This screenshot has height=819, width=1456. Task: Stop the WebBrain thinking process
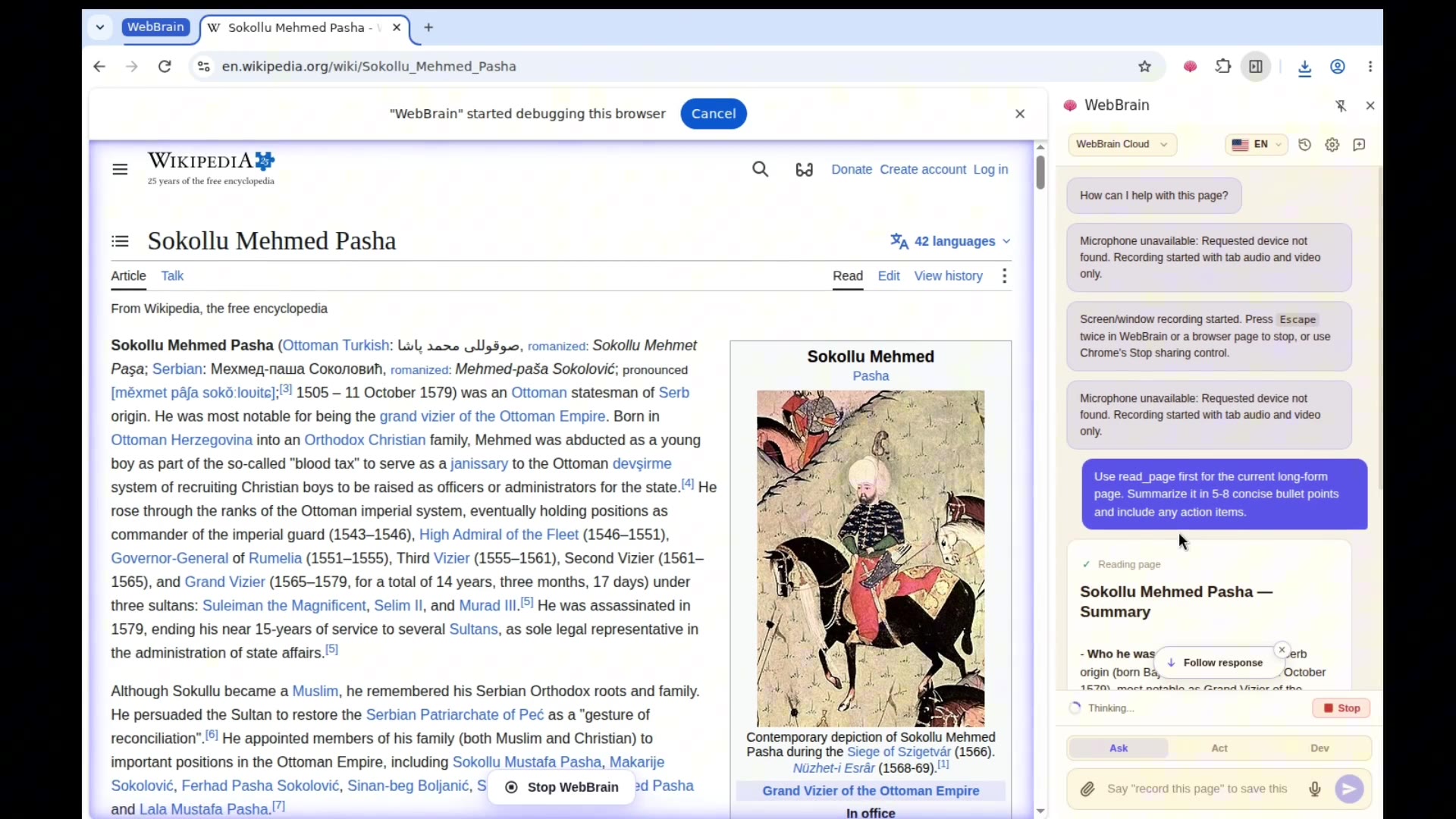pyautogui.click(x=1341, y=708)
